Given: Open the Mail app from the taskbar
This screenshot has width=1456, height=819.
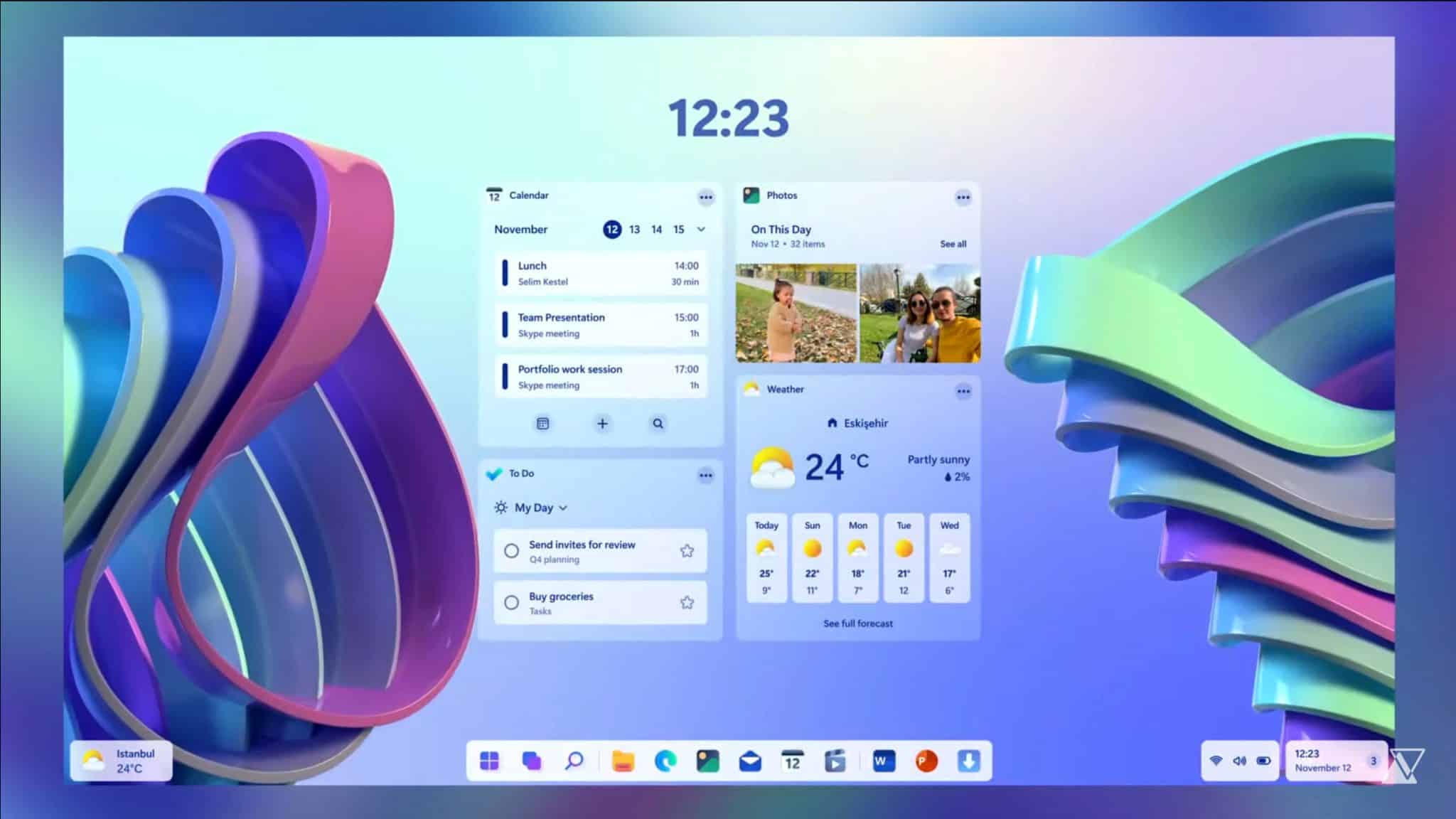Looking at the screenshot, I should tap(749, 761).
